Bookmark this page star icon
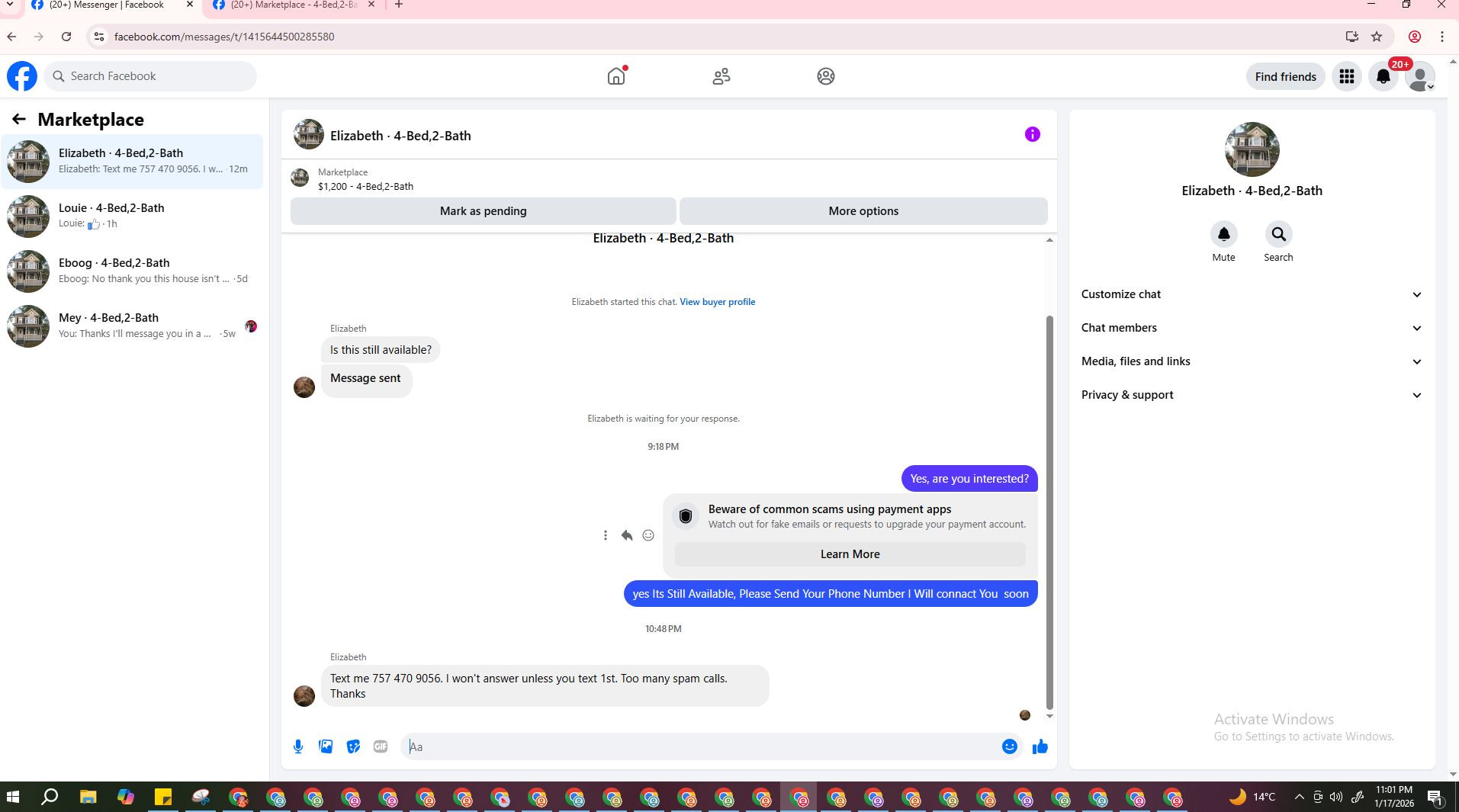The height and width of the screenshot is (812, 1459). click(x=1377, y=37)
